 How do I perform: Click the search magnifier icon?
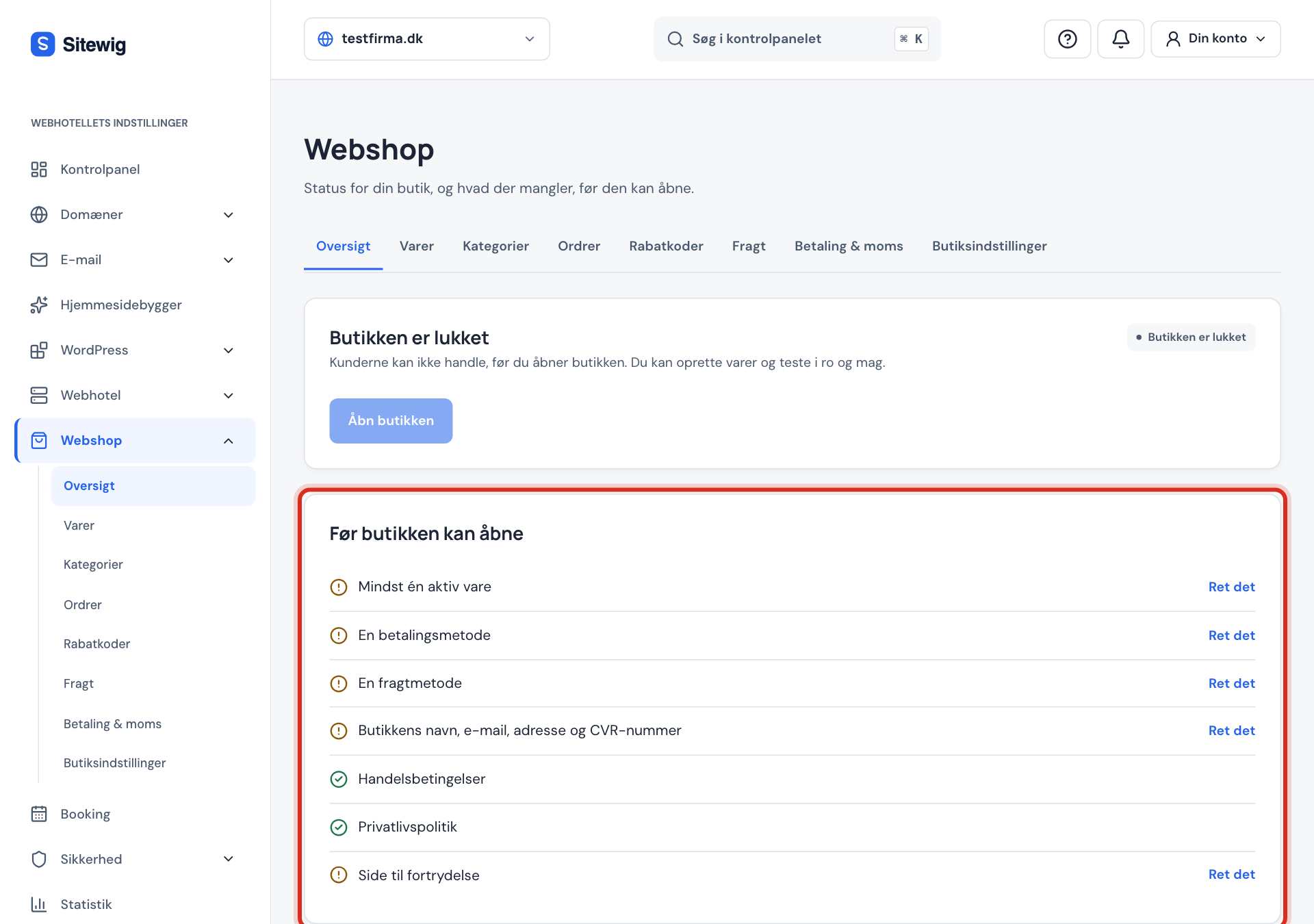tap(675, 39)
